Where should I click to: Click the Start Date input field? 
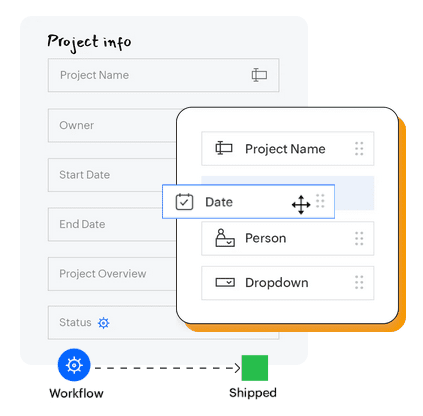112,175
